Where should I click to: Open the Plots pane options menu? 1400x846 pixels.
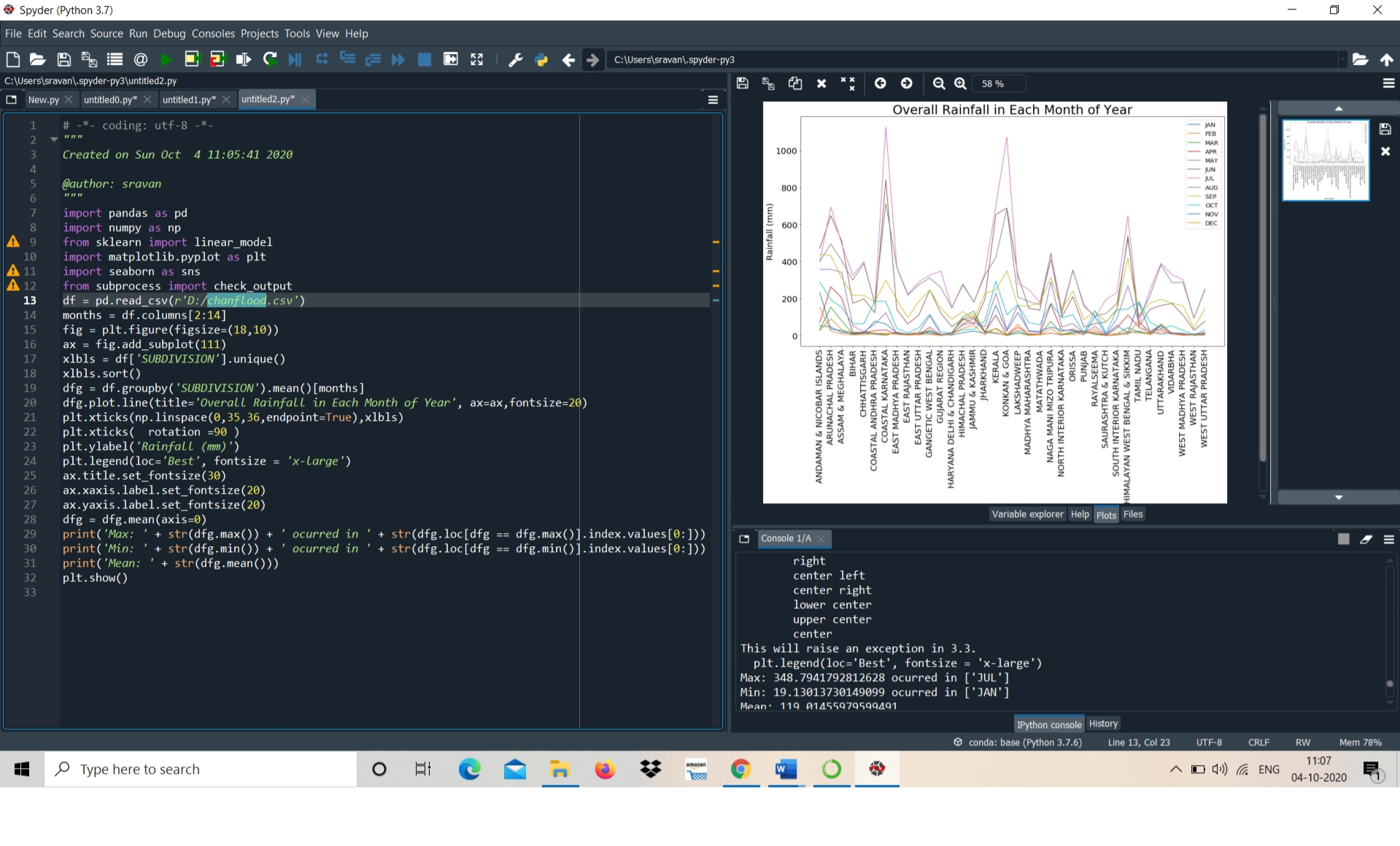point(1388,84)
